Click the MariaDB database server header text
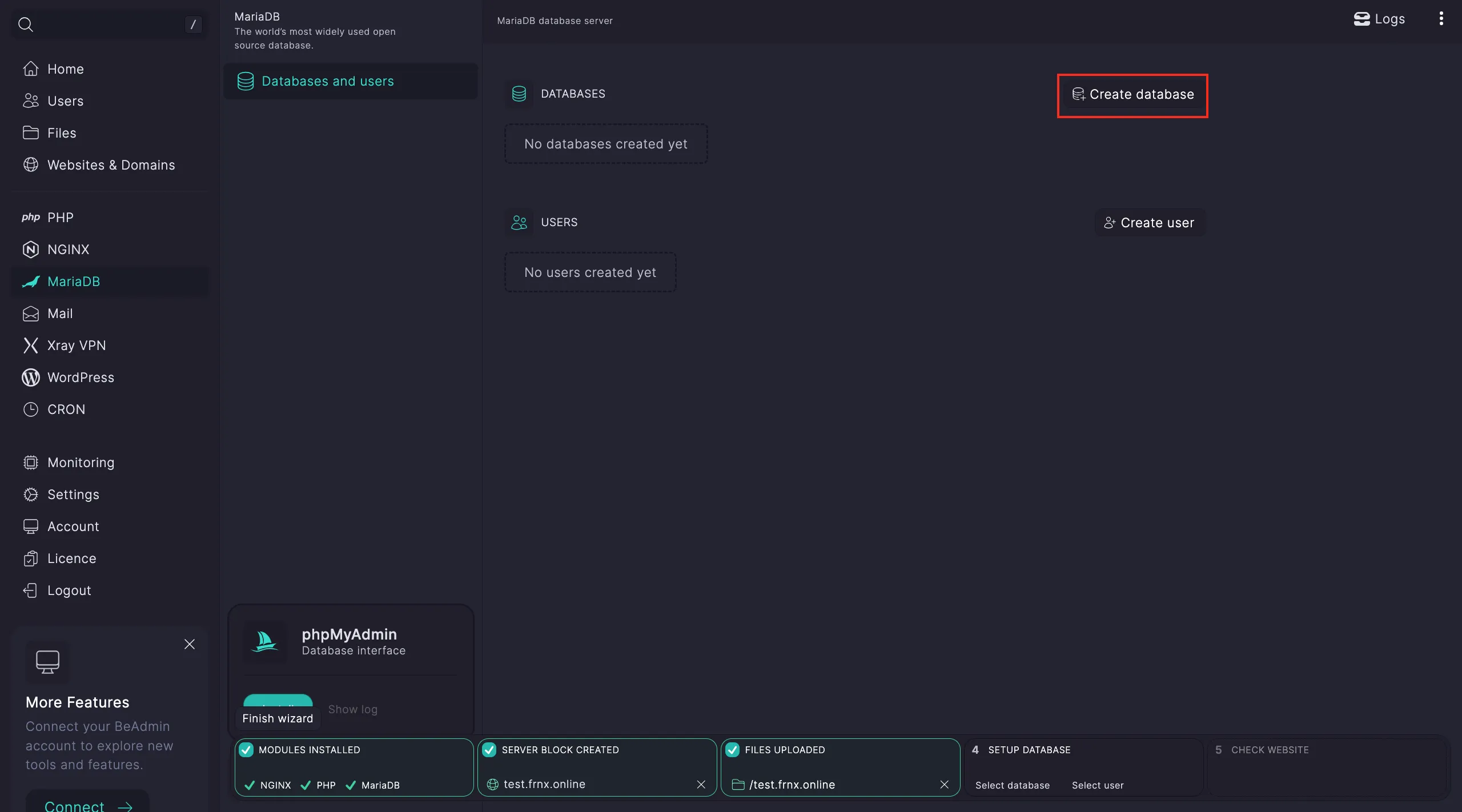This screenshot has height=812, width=1462. 555,21
